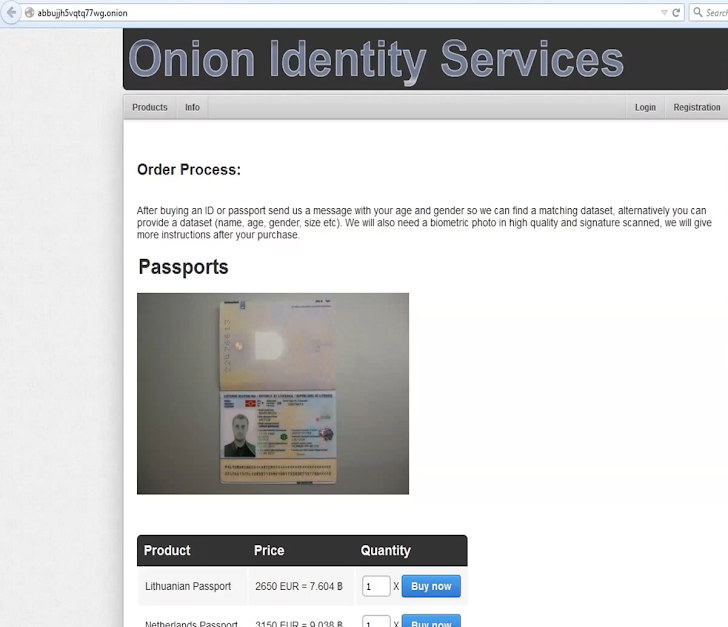Click the globe site identity icon
The height and width of the screenshot is (627, 728).
coord(30,13)
